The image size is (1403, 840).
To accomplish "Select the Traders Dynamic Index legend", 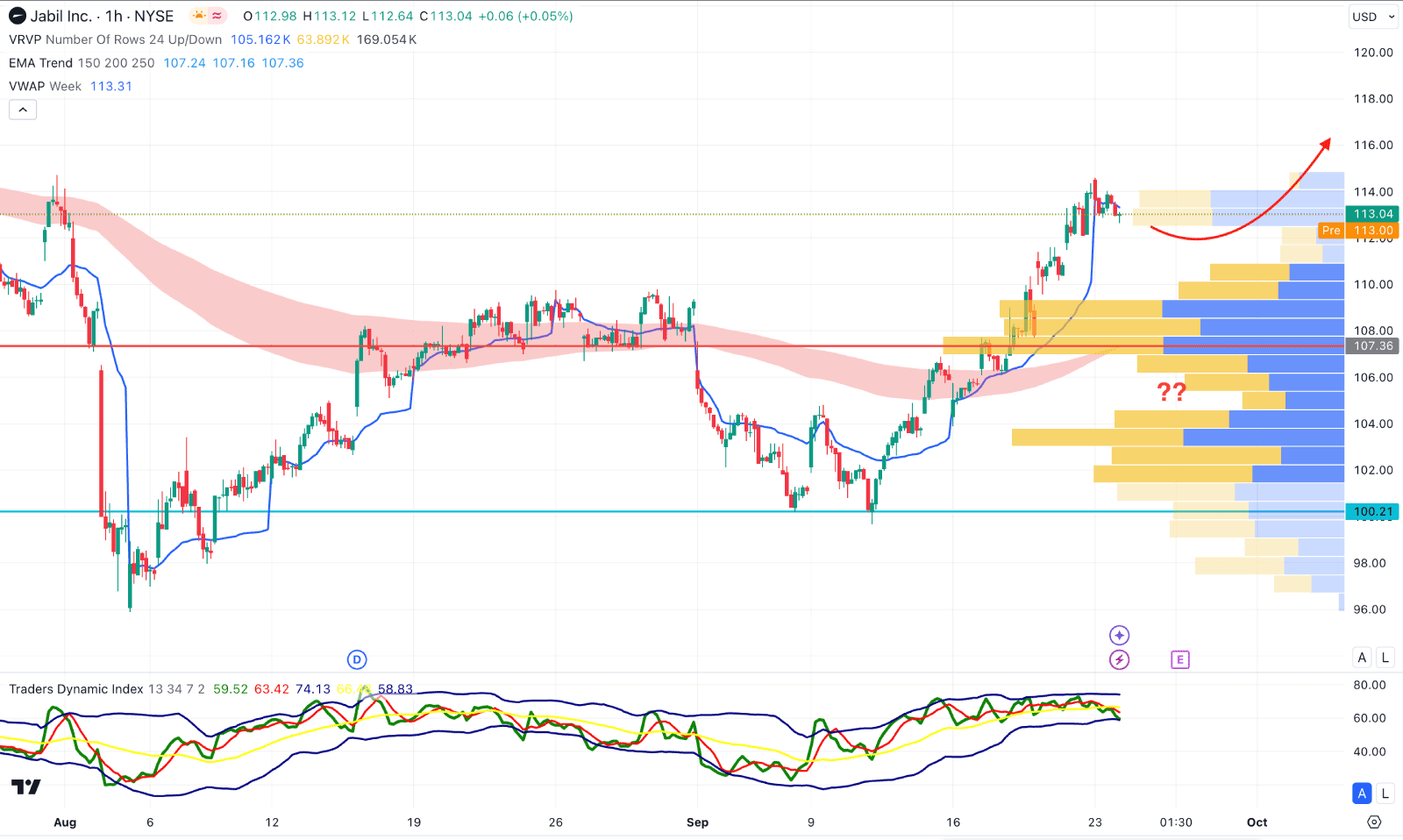I will [x=107, y=689].
